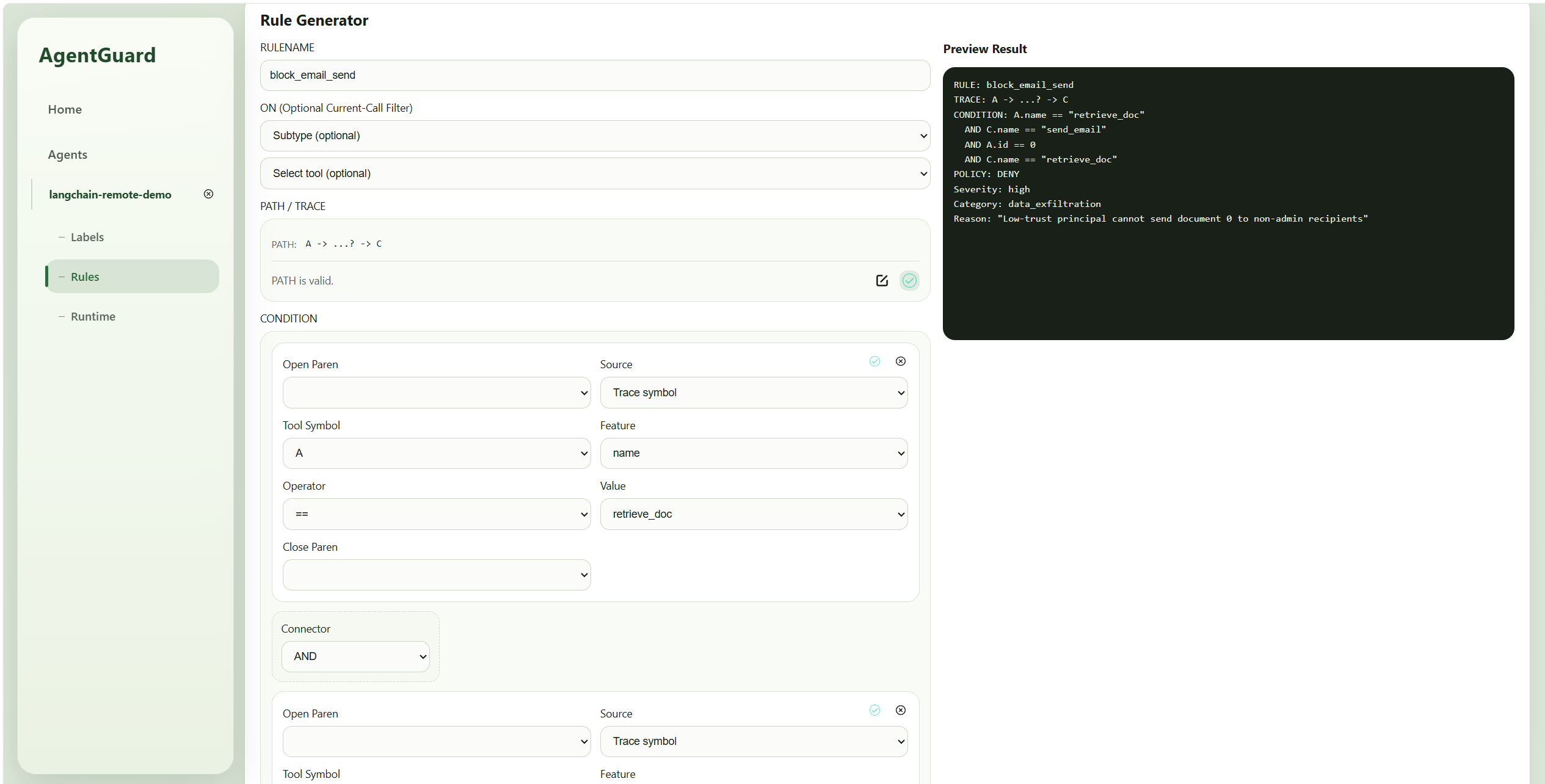The width and height of the screenshot is (1545, 784).
Task: Click the 'Severity: high' line in preview
Action: pyautogui.click(x=992, y=189)
